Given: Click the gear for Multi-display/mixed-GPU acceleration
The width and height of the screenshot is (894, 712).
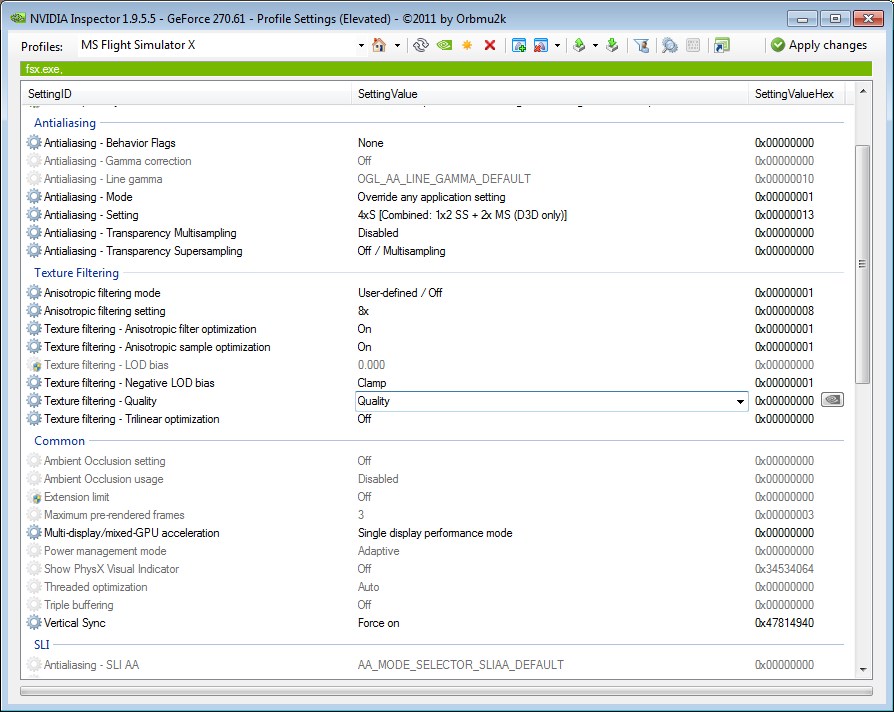Looking at the screenshot, I should tap(34, 533).
